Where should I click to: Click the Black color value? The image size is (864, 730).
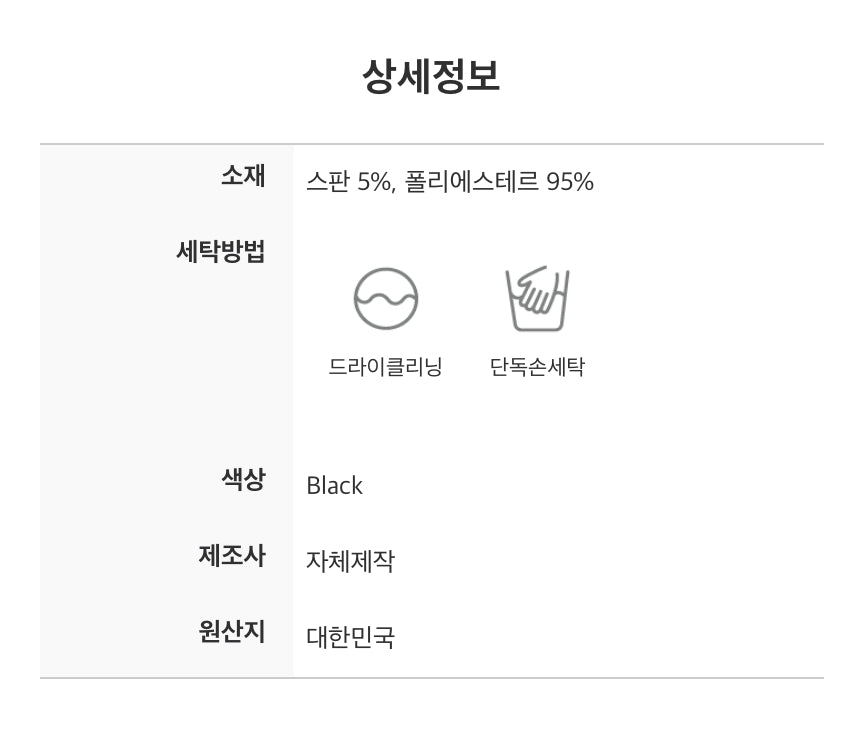coord(334,486)
